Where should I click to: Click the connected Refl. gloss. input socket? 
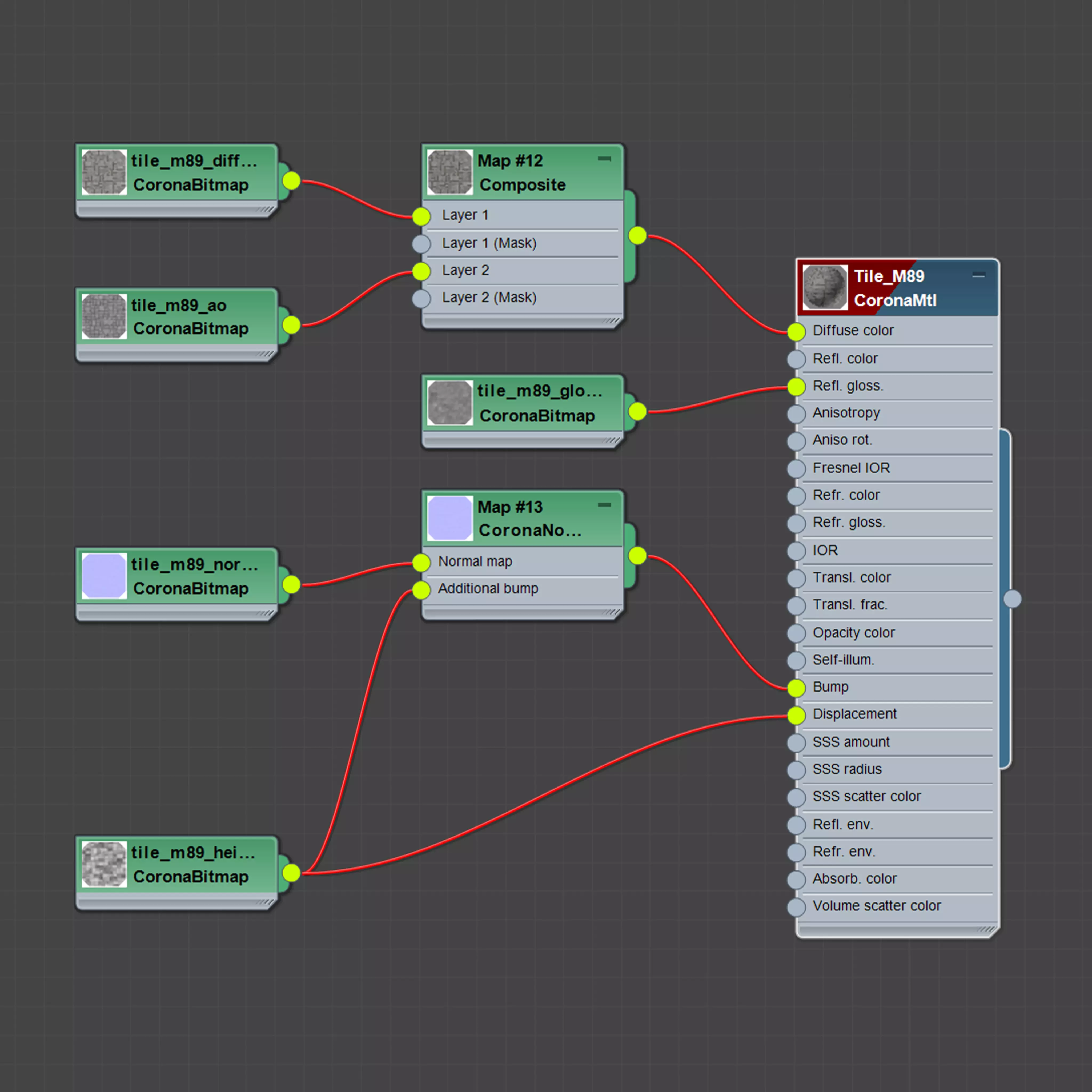[x=796, y=387]
